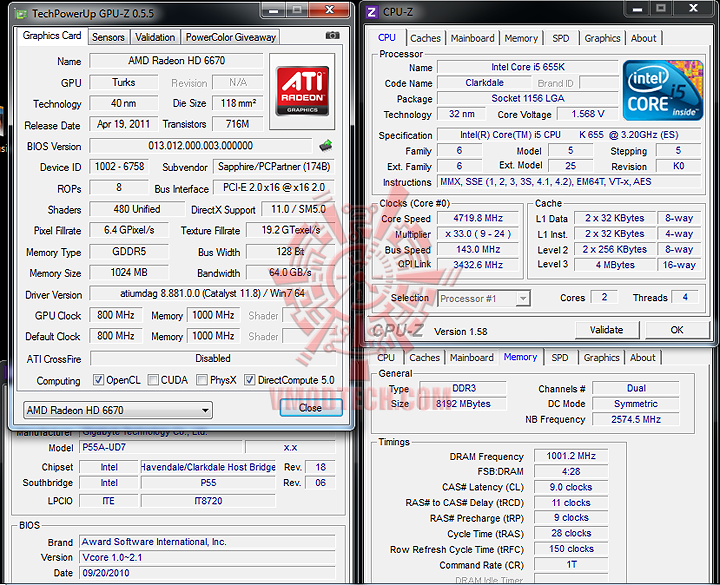Select the CPU tab in top CPU-Z window
This screenshot has width=720, height=585.
387,38
